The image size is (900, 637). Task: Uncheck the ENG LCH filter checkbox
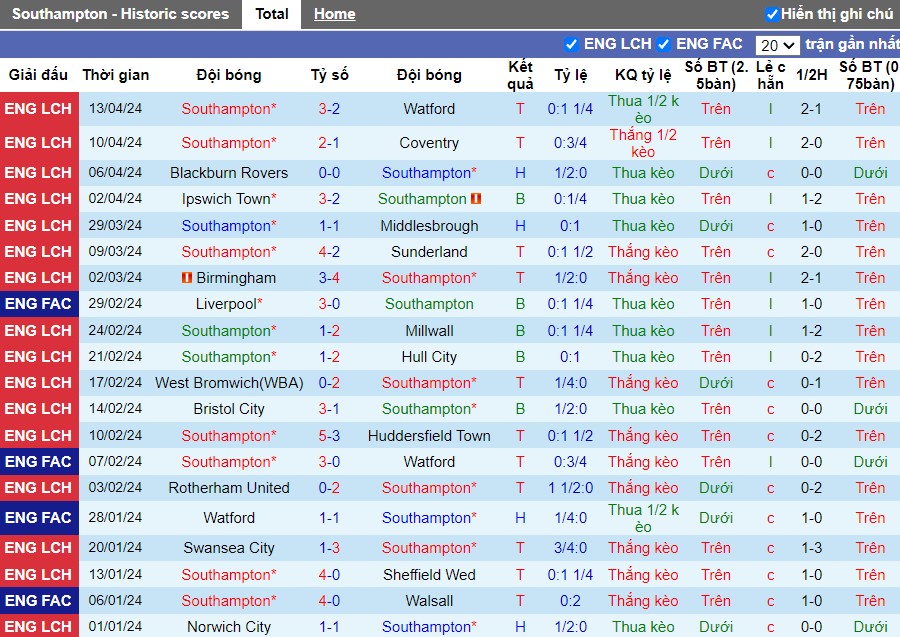(x=571, y=44)
